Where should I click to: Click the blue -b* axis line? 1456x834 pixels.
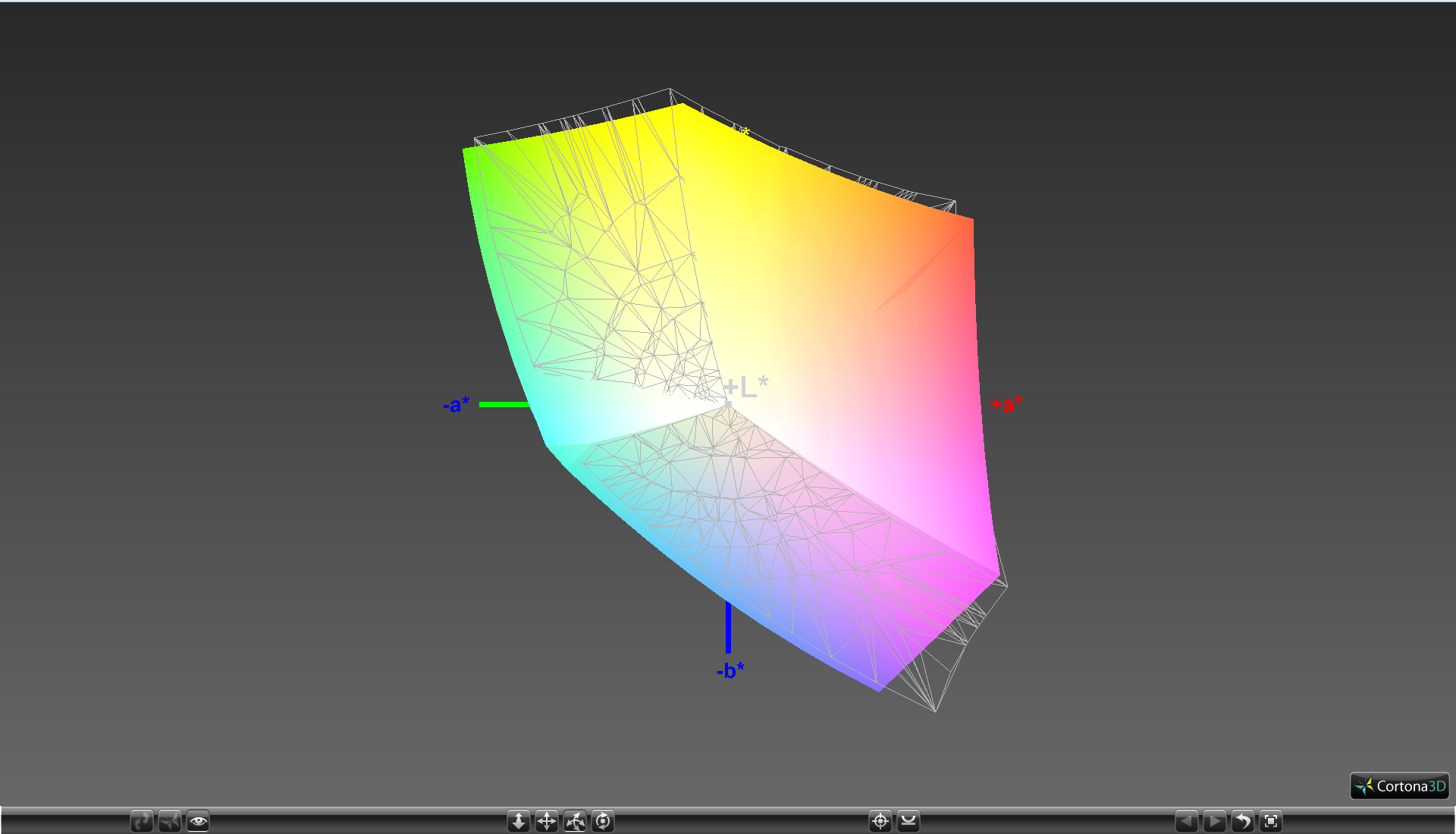click(x=728, y=628)
